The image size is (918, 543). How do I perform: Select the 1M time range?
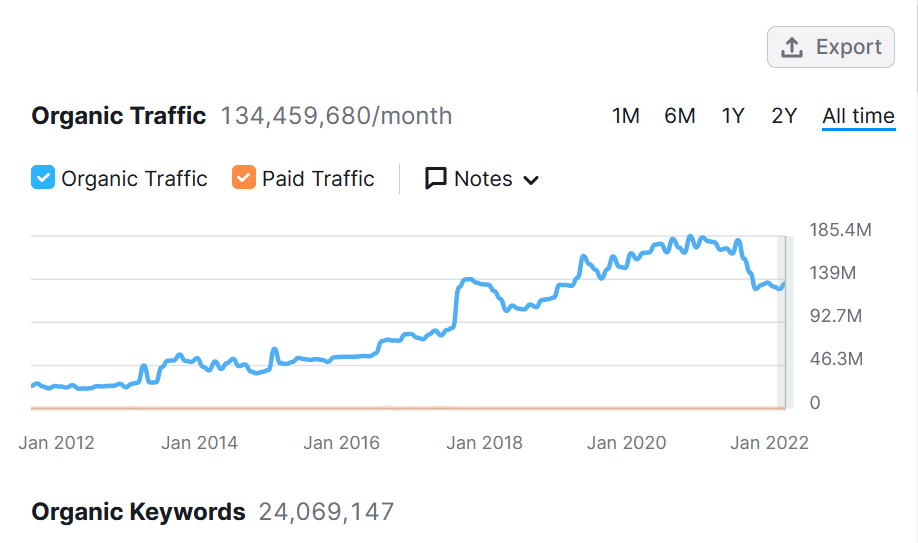point(625,116)
